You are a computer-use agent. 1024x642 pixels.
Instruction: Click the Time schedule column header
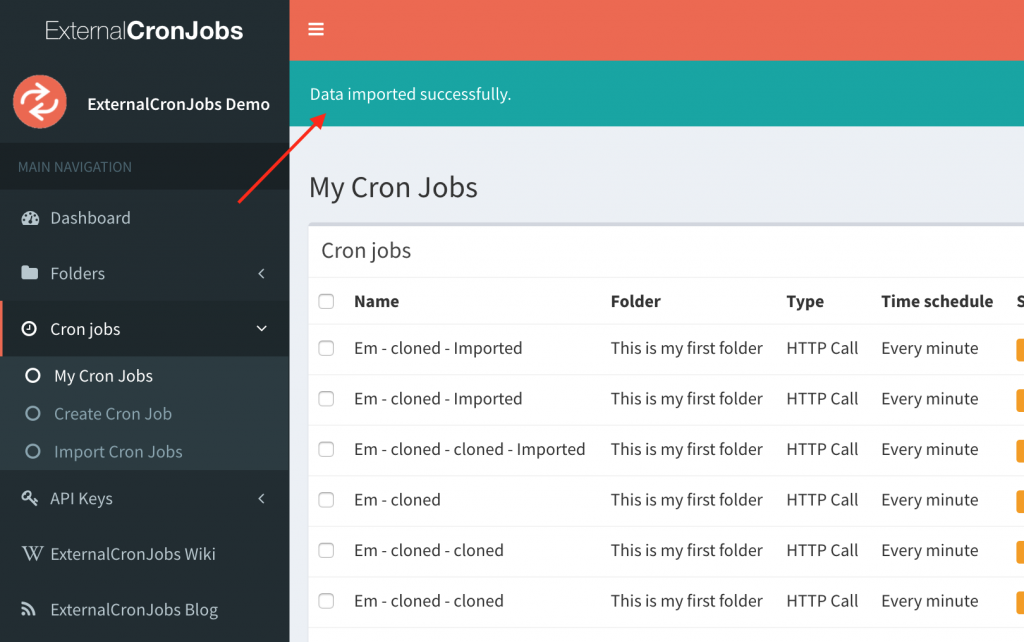(937, 301)
